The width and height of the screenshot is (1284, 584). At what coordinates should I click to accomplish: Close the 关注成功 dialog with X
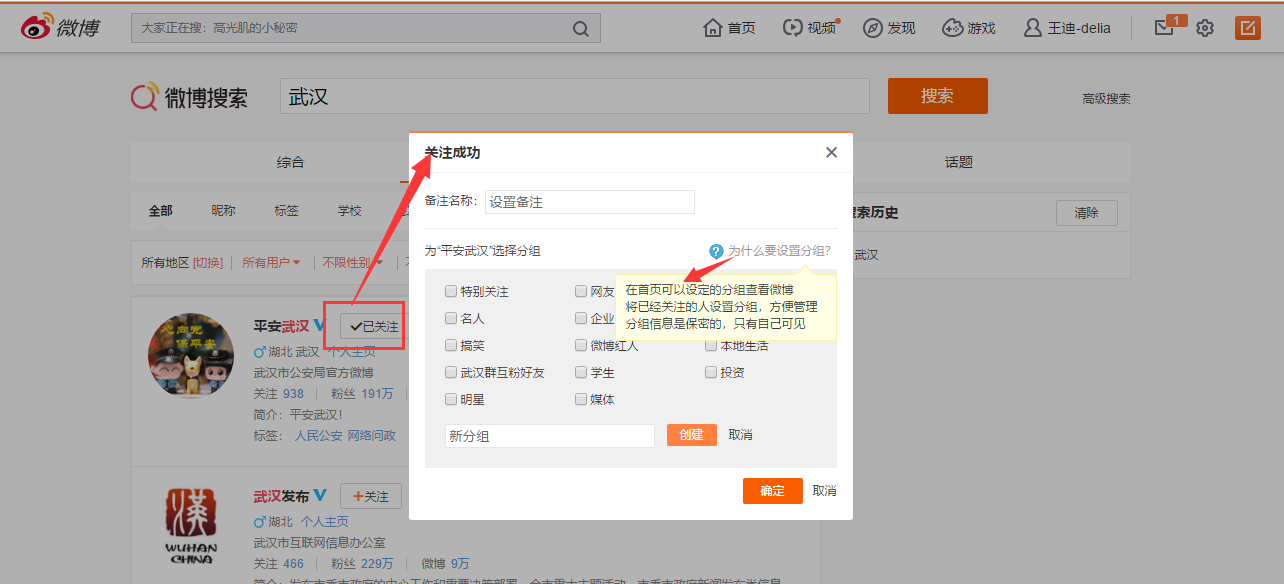click(x=831, y=153)
